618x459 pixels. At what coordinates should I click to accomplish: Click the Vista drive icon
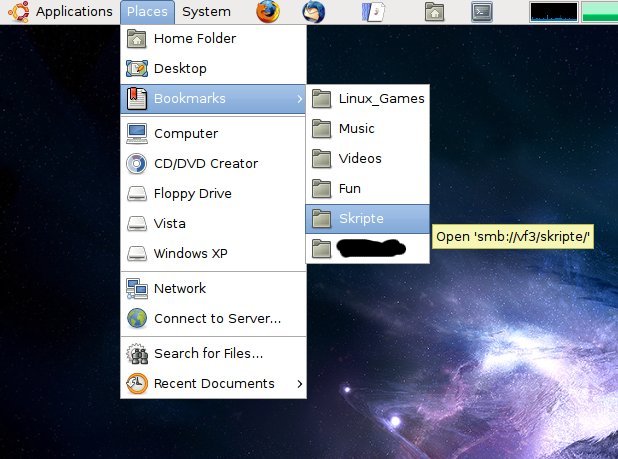coord(137,223)
